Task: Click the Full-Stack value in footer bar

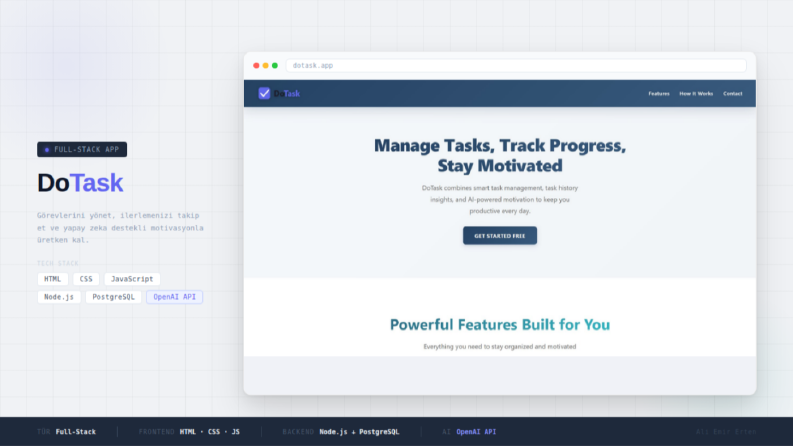Action: pyautogui.click(x=75, y=432)
